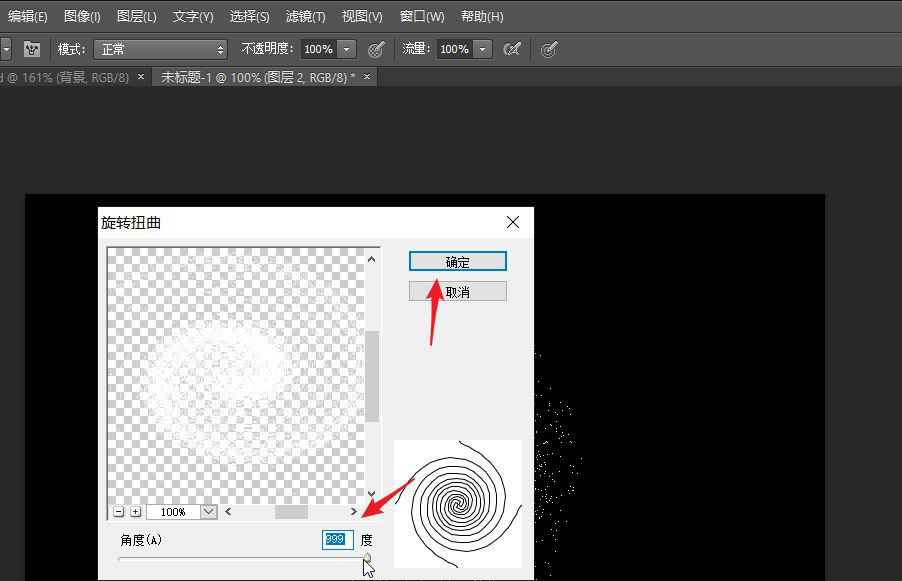
Task: Click preview scroll left arrow
Action: (x=228, y=511)
